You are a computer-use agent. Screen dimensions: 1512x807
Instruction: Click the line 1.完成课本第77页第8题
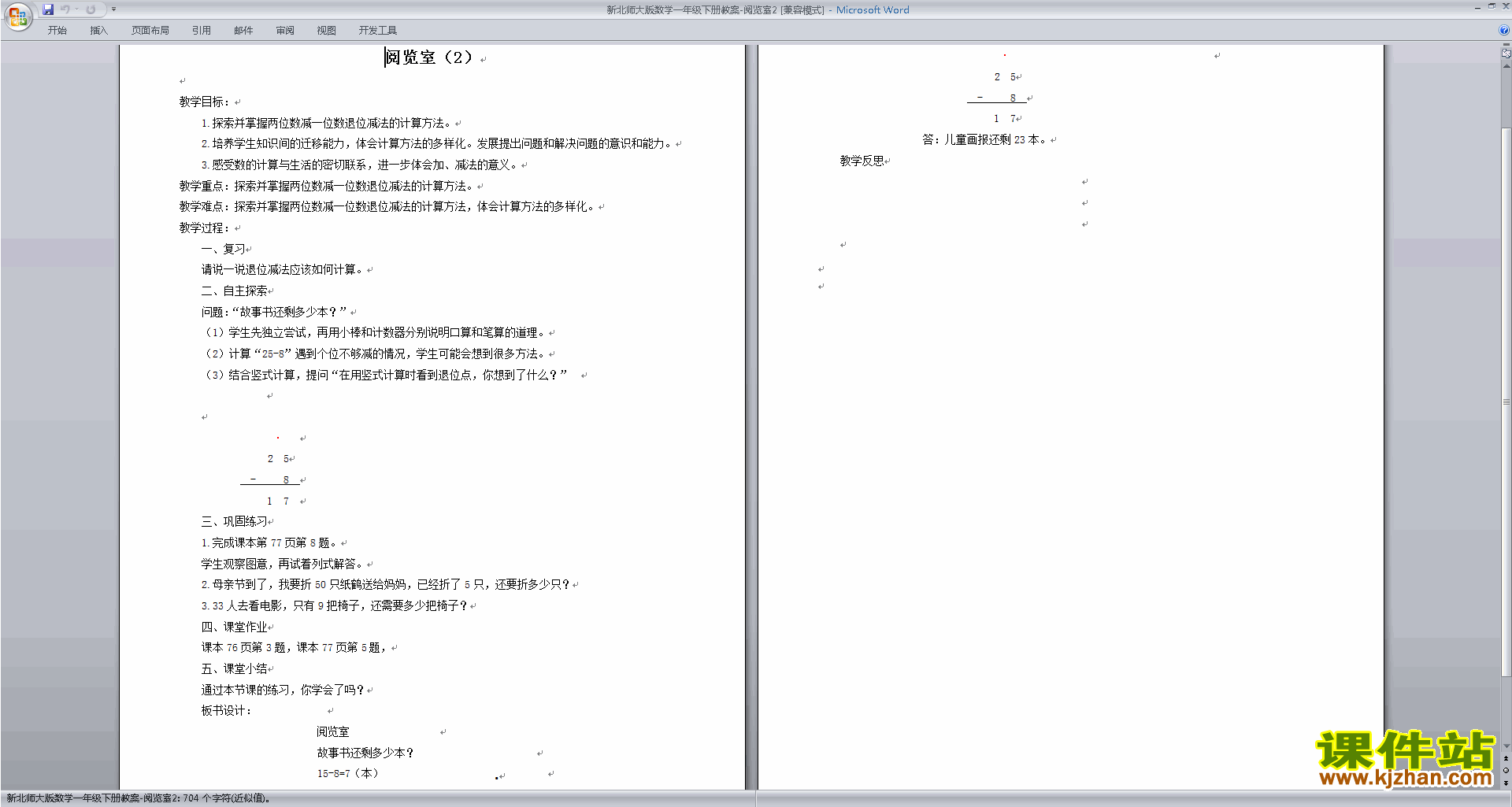pos(269,542)
